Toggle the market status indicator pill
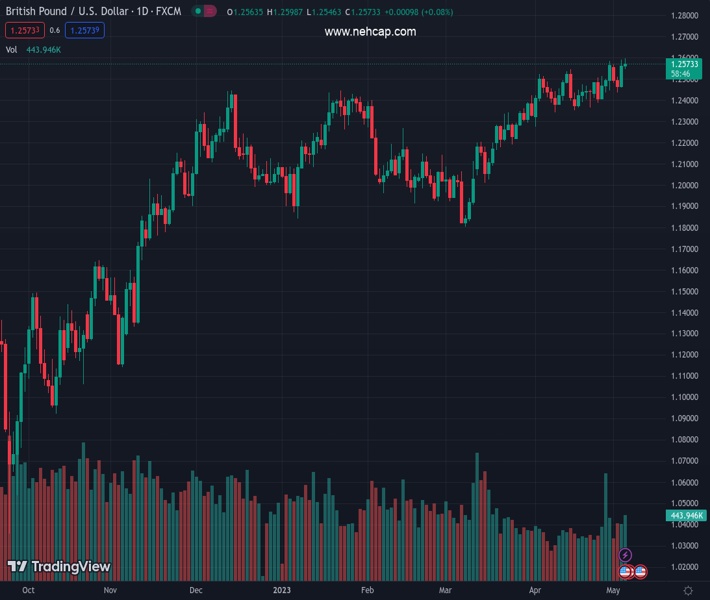Image resolution: width=710 pixels, height=600 pixels. click(203, 12)
